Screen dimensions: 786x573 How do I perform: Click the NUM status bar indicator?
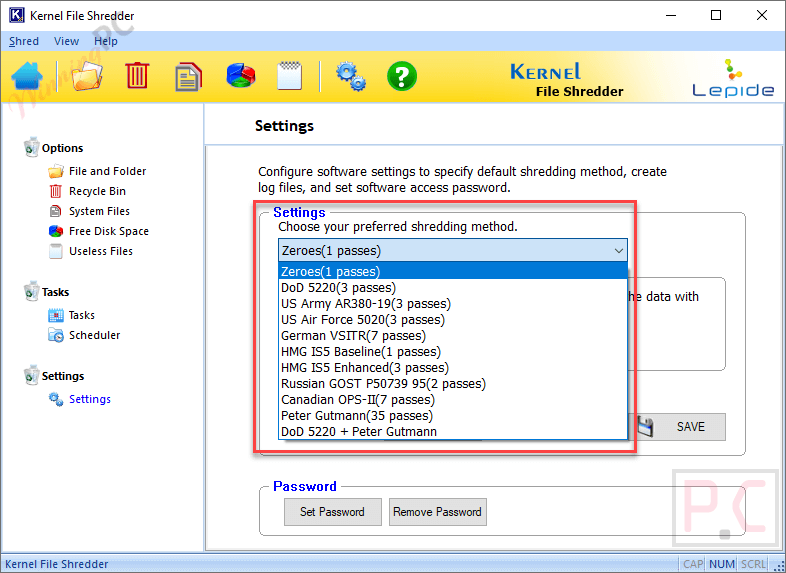(x=722, y=564)
